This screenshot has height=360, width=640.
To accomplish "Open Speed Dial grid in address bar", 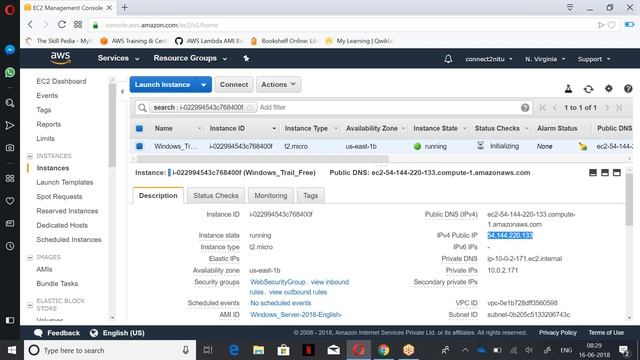I will click(78, 24).
